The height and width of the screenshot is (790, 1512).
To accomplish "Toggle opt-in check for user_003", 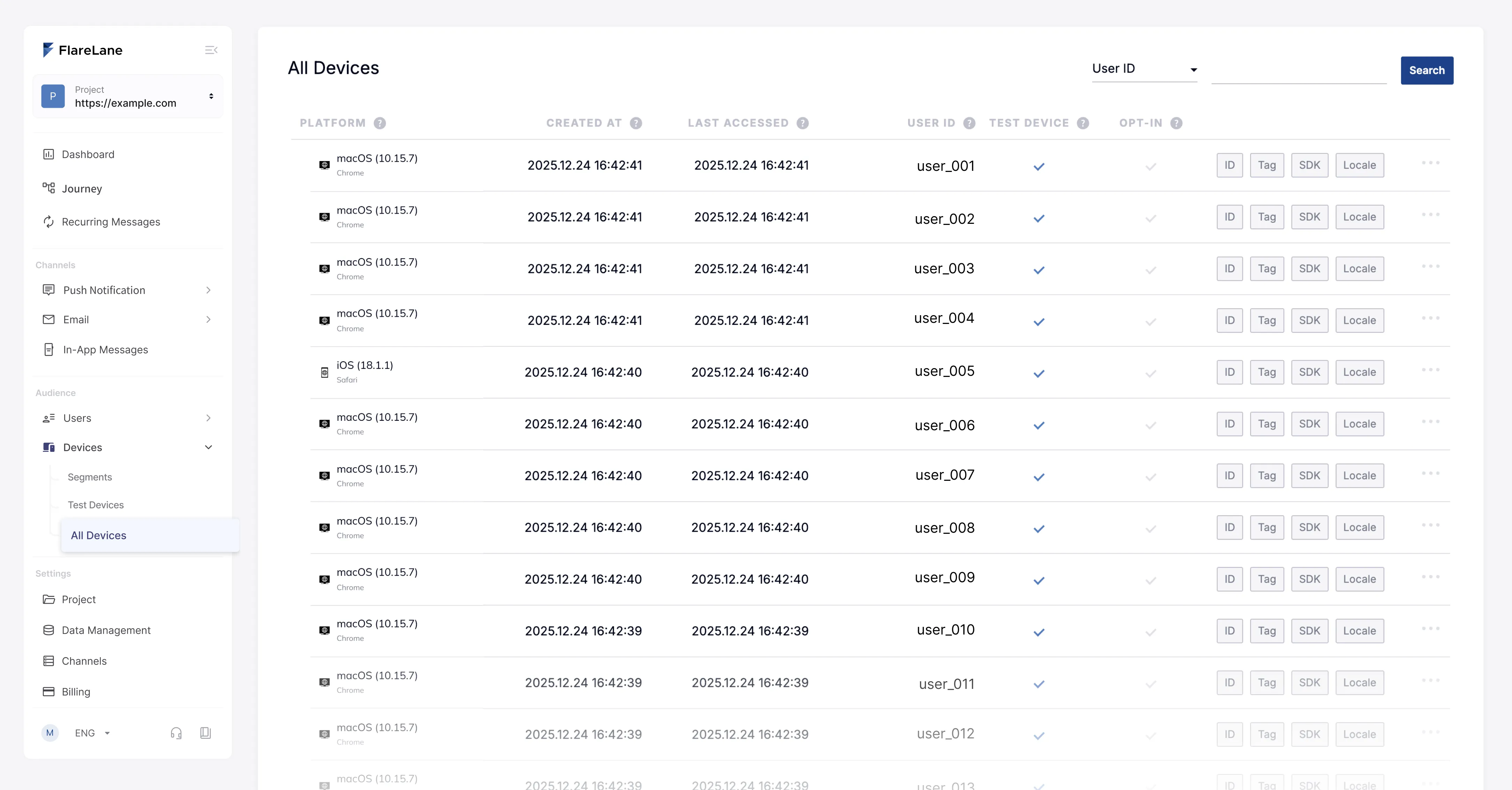I will click(1151, 270).
